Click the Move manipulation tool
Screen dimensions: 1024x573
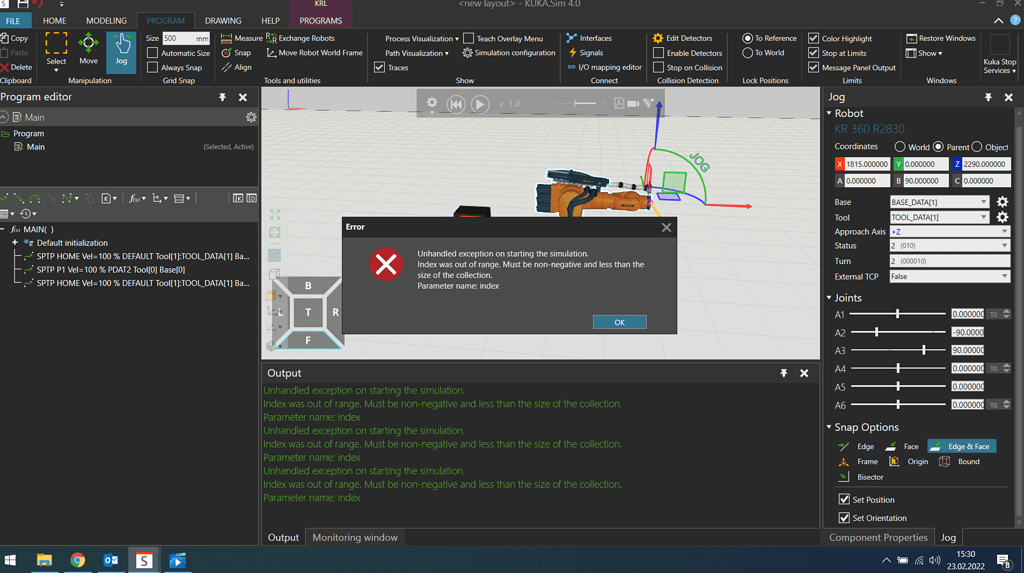pos(88,50)
